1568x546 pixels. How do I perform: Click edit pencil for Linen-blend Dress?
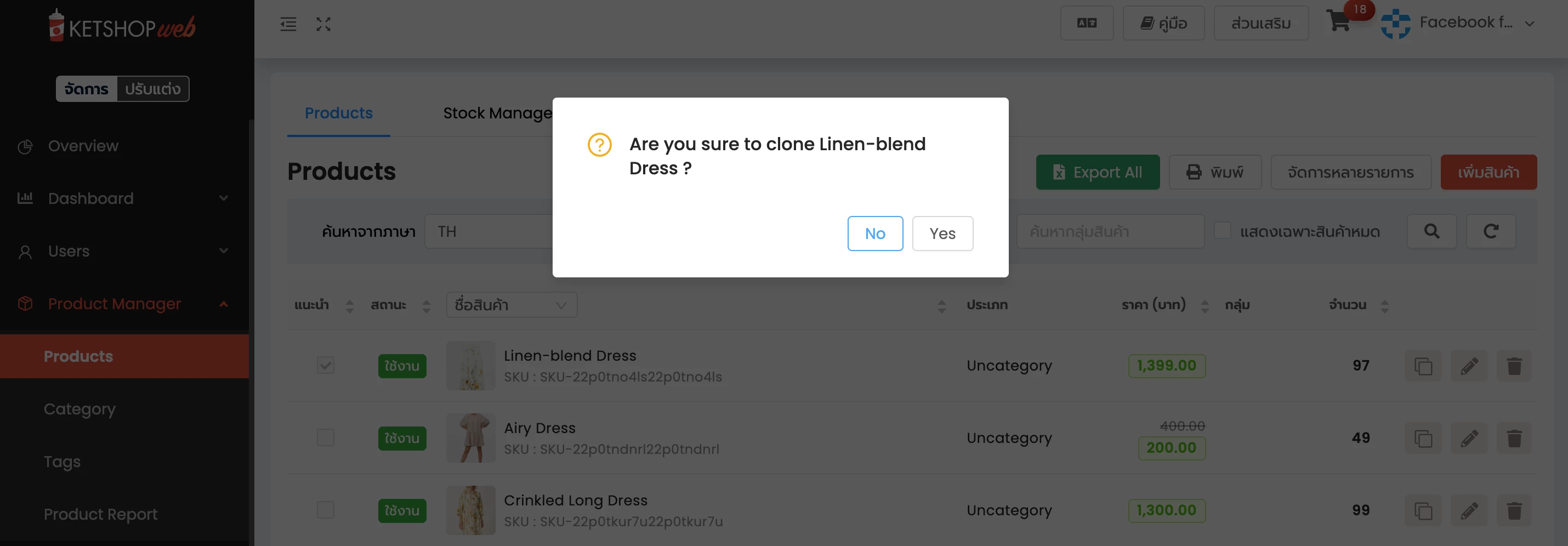[x=1469, y=366]
